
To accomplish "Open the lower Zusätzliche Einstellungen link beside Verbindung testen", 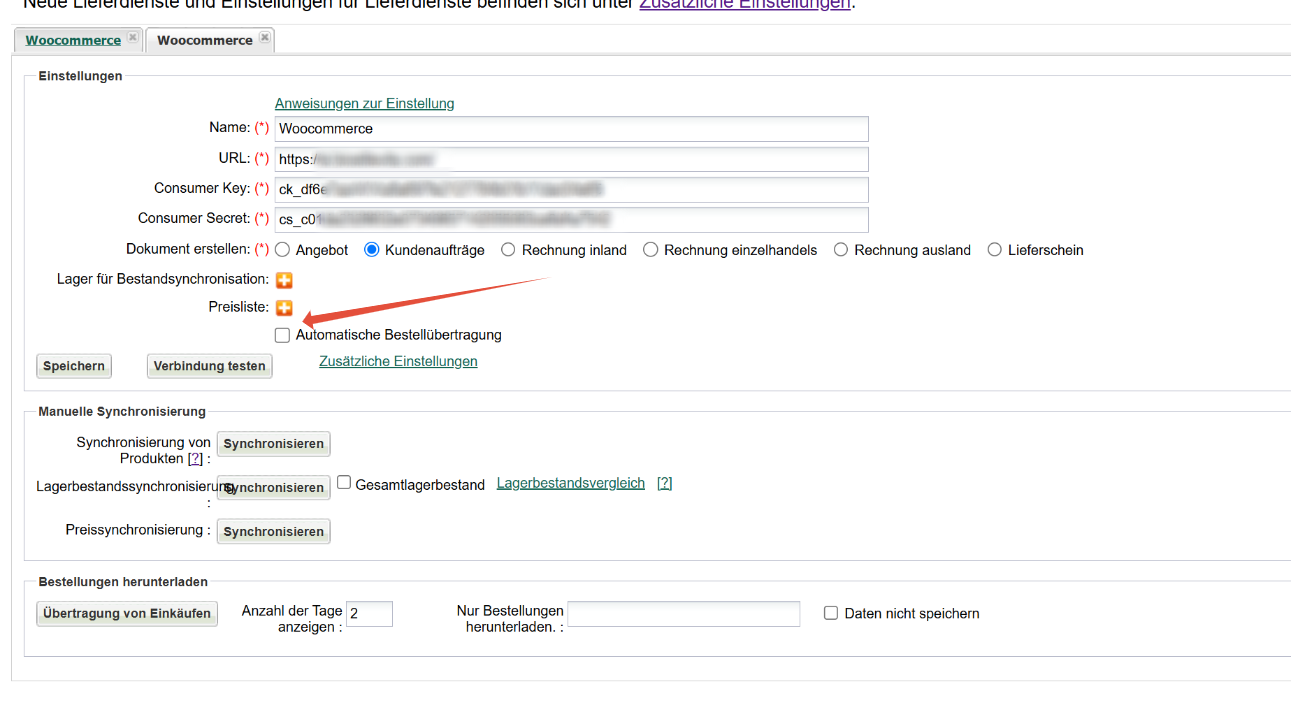I will coord(398,361).
